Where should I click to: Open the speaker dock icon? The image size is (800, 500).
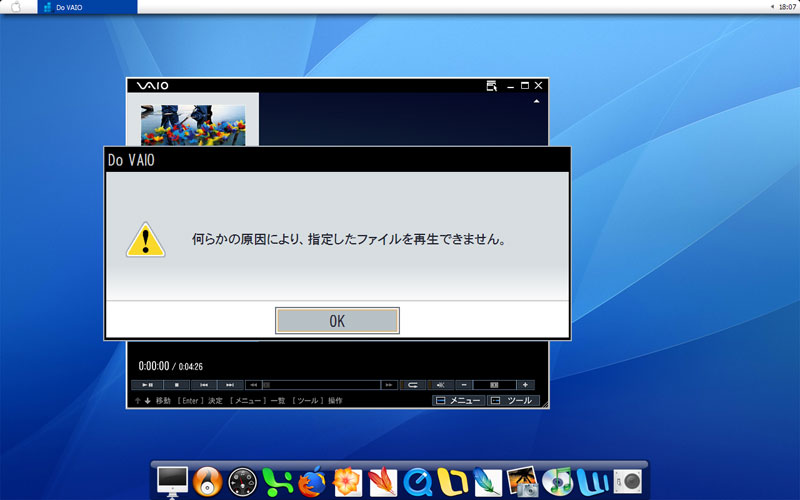click(628, 482)
